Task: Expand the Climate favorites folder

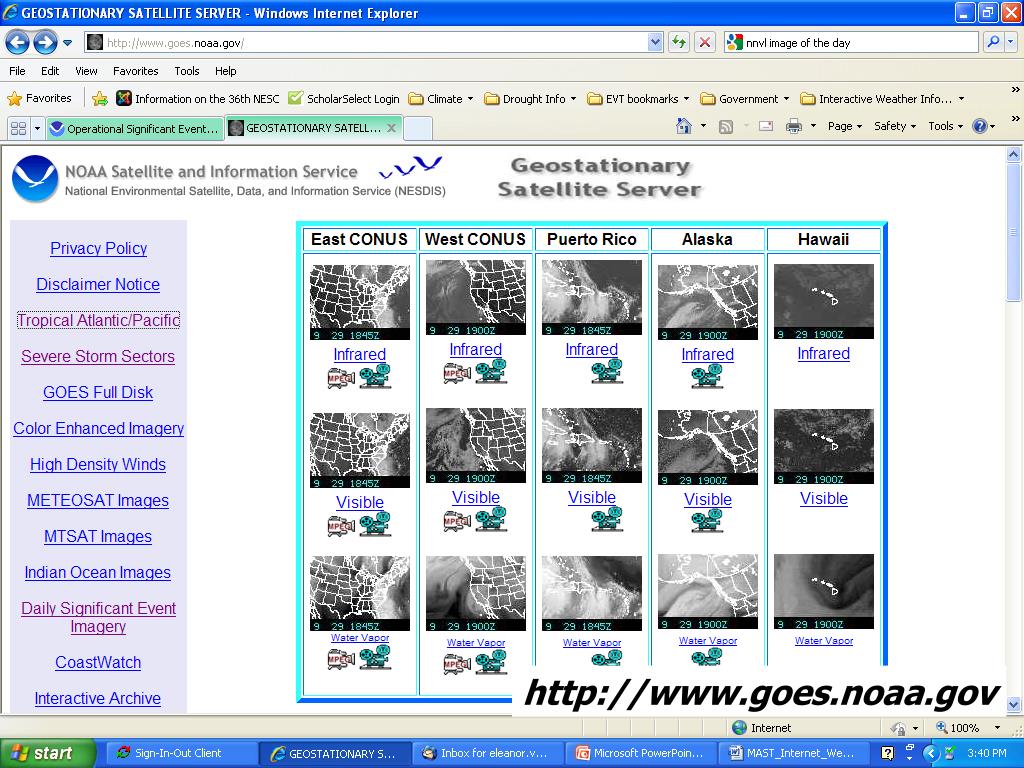Action: point(440,99)
